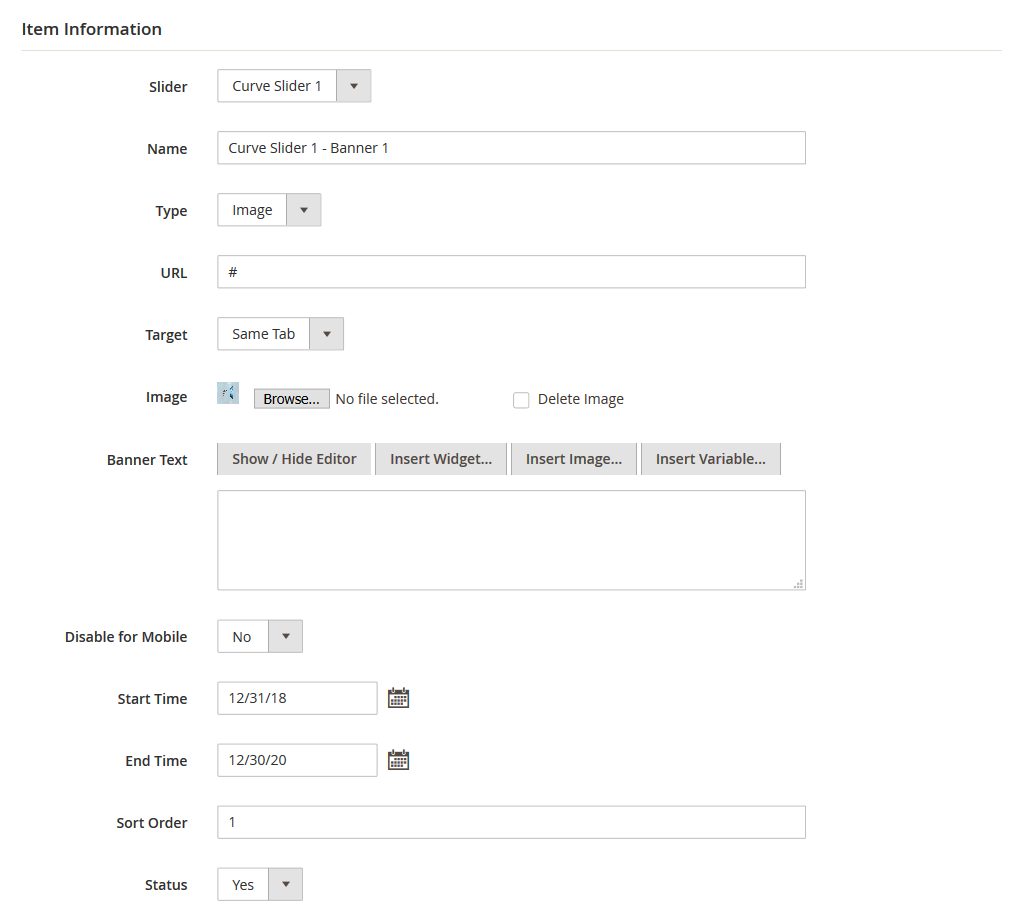The height and width of the screenshot is (921, 1019).
Task: Click the Show / Hide Editor button
Action: click(294, 459)
